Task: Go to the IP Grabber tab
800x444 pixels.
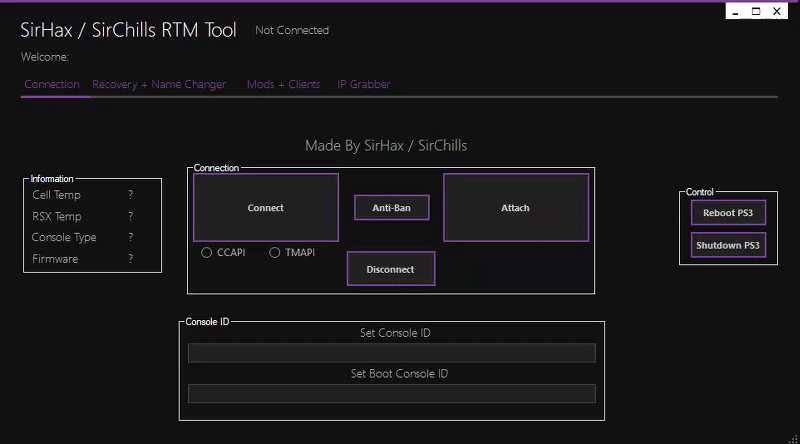Action: pyautogui.click(x=363, y=84)
